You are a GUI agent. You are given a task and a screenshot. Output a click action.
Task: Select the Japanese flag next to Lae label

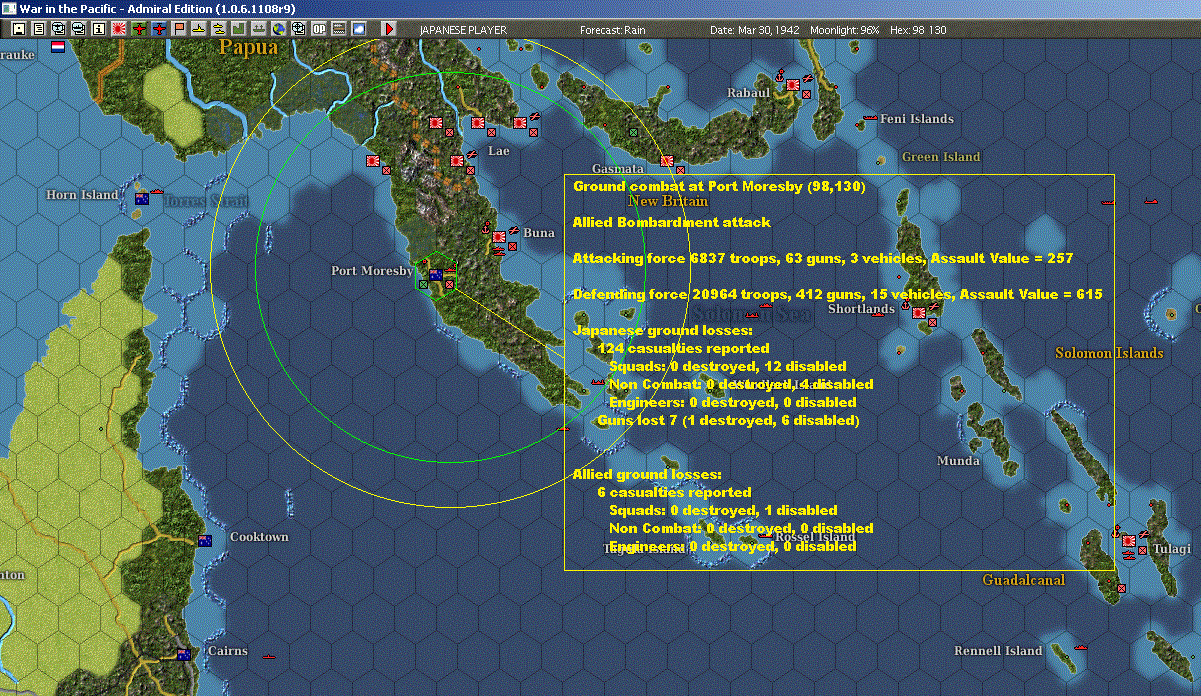click(457, 160)
